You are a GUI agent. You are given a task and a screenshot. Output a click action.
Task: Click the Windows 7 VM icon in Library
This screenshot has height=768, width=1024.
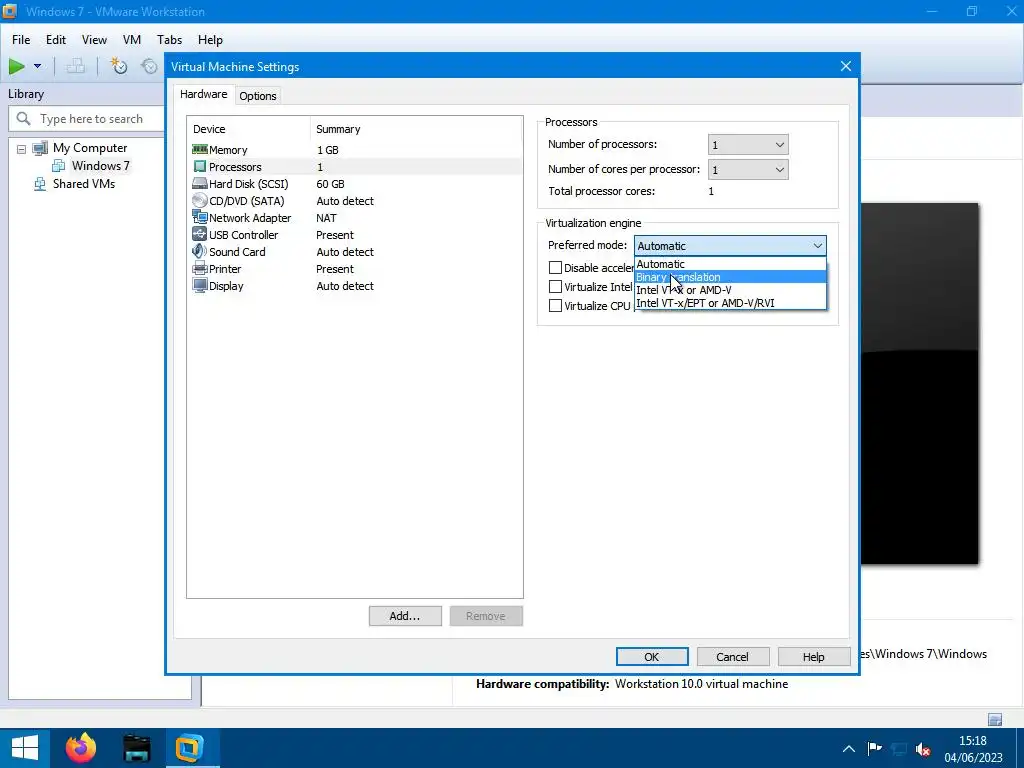click(x=58, y=166)
